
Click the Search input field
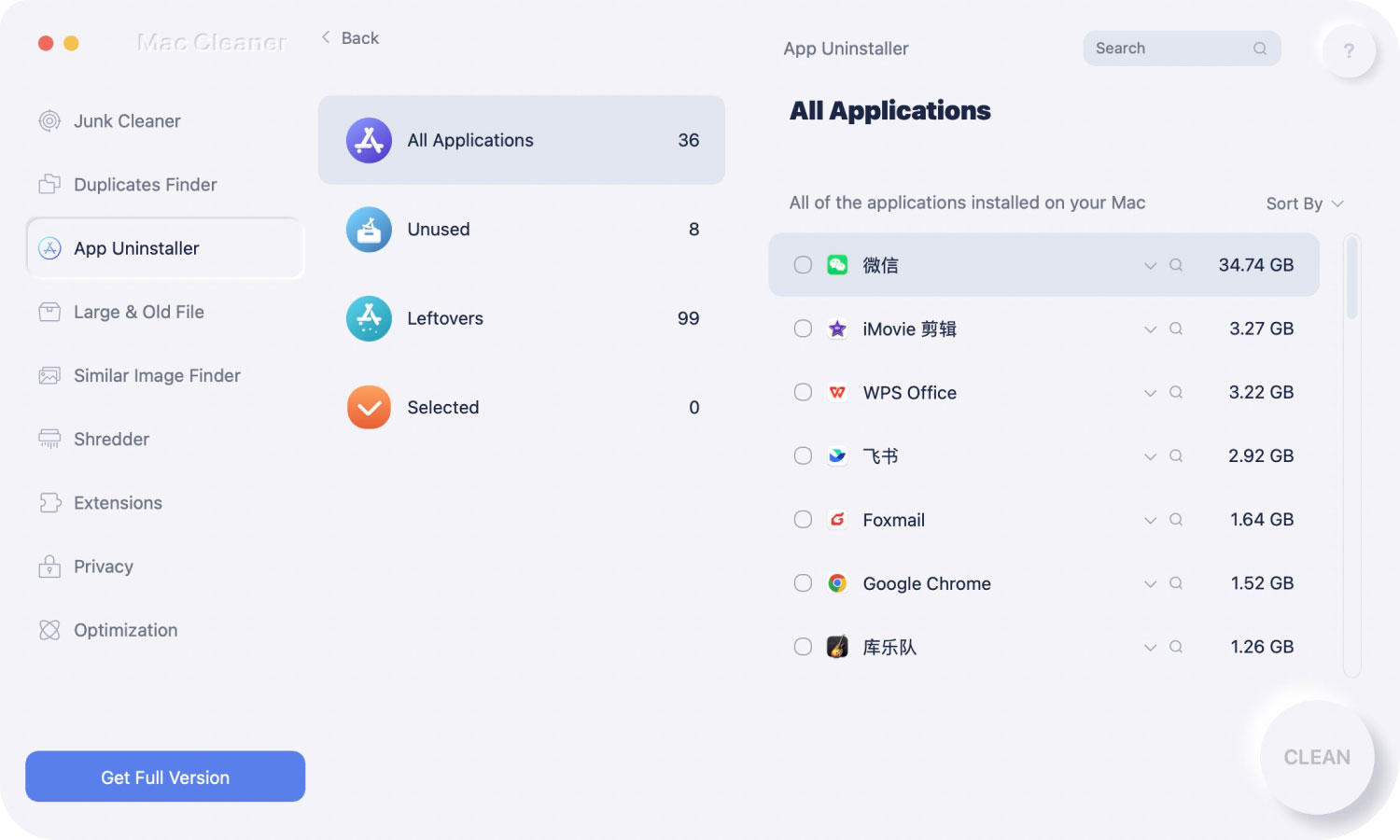pyautogui.click(x=1182, y=49)
